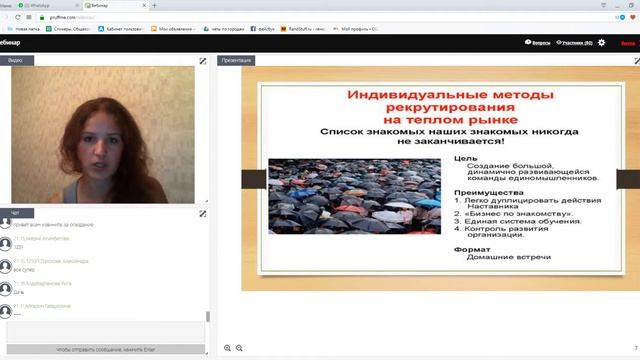Open a new browser tab

coord(154,5)
